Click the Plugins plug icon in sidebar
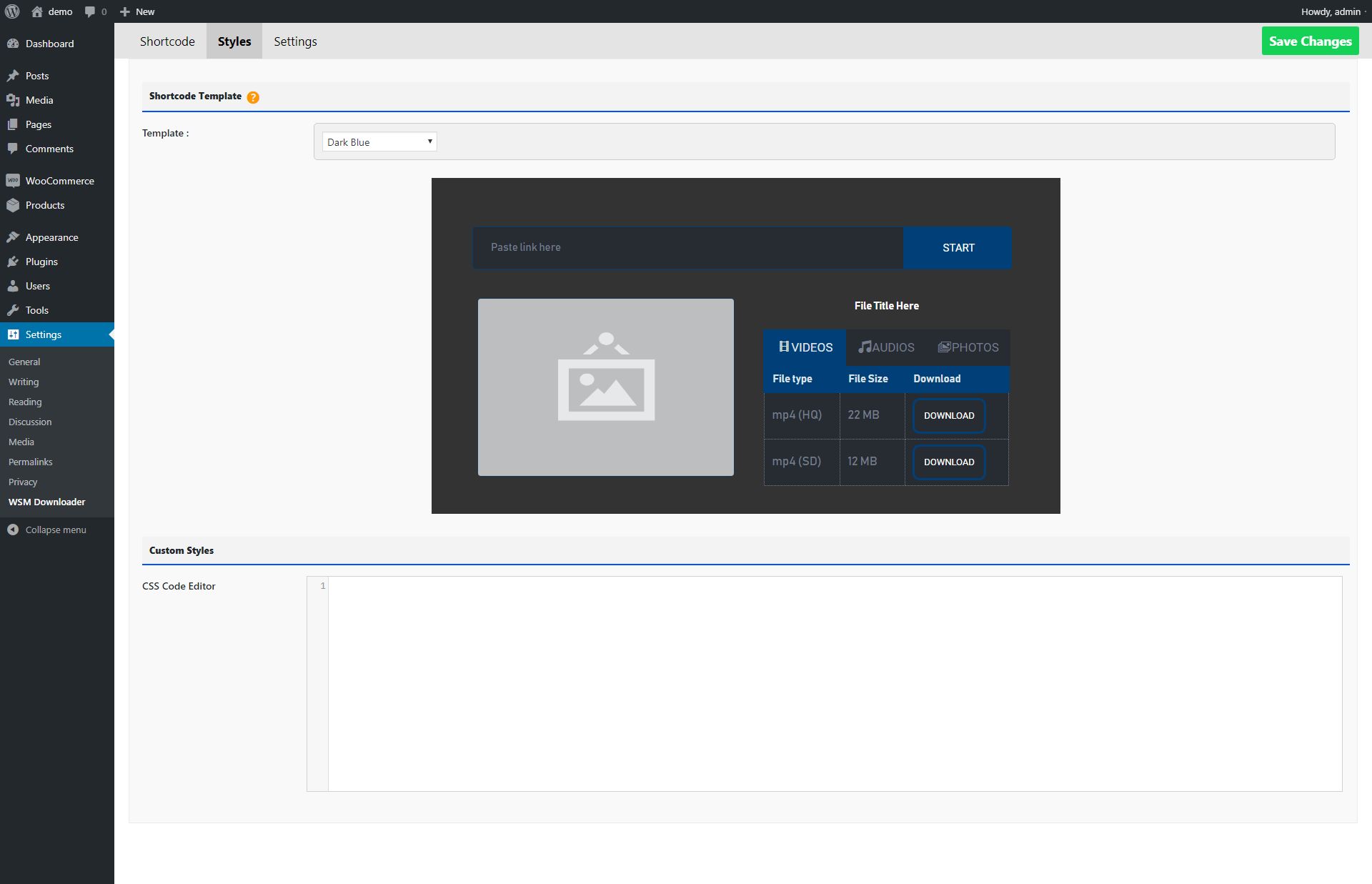This screenshot has height=884, width=1372. (13, 262)
